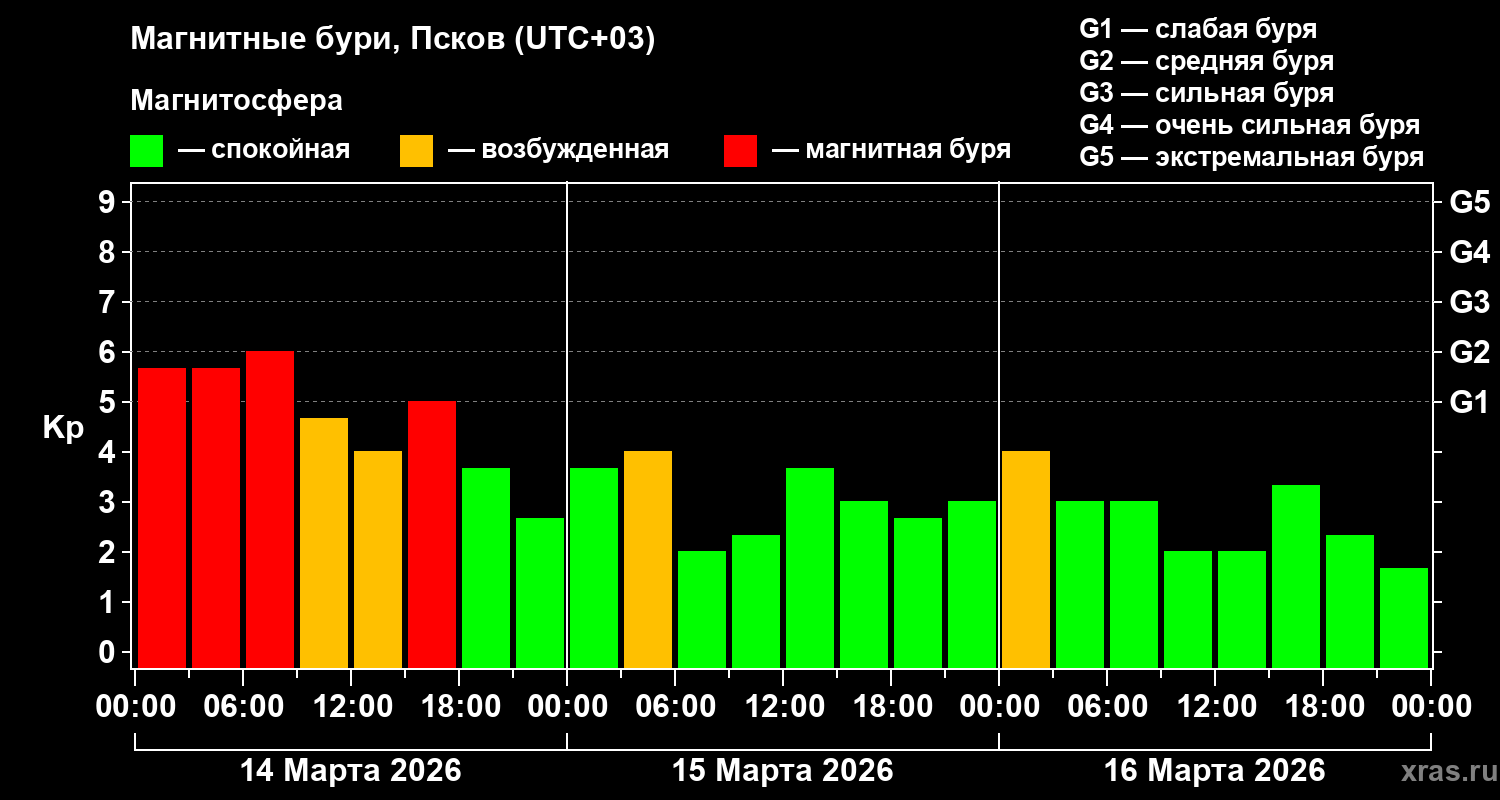Click the green 'спокойная' legend swatch
The width and height of the screenshot is (1500, 800).
tap(147, 151)
